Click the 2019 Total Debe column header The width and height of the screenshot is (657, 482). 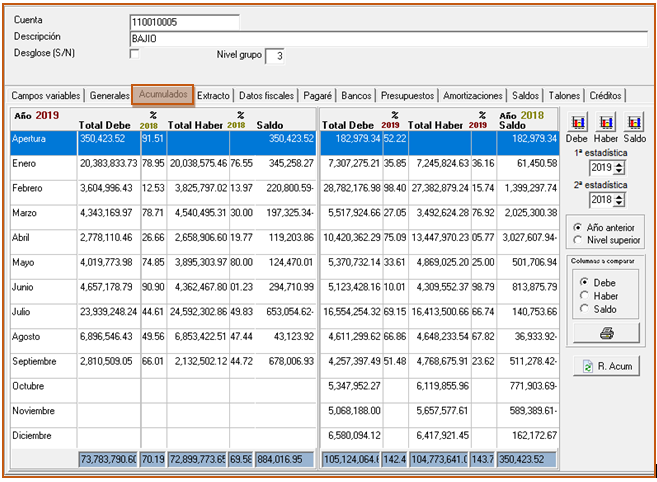click(x=105, y=125)
